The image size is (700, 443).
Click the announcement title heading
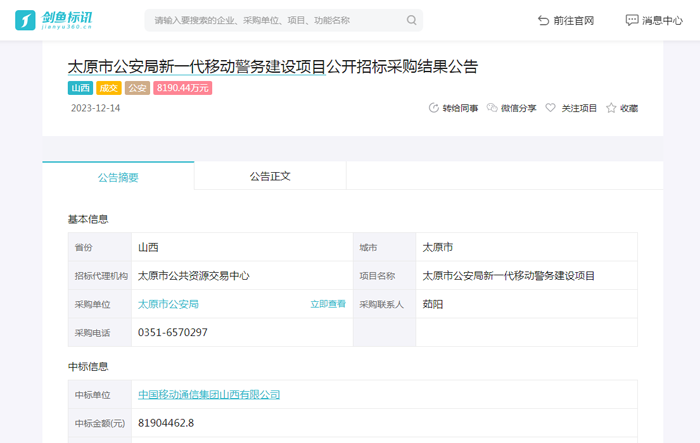coord(272,67)
